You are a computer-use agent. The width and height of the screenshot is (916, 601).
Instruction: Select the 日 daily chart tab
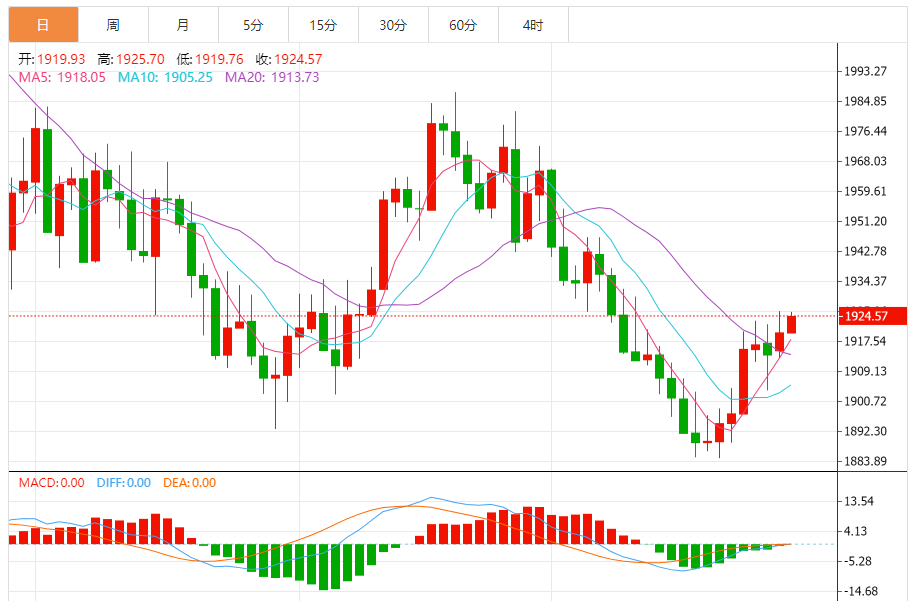tap(43, 25)
